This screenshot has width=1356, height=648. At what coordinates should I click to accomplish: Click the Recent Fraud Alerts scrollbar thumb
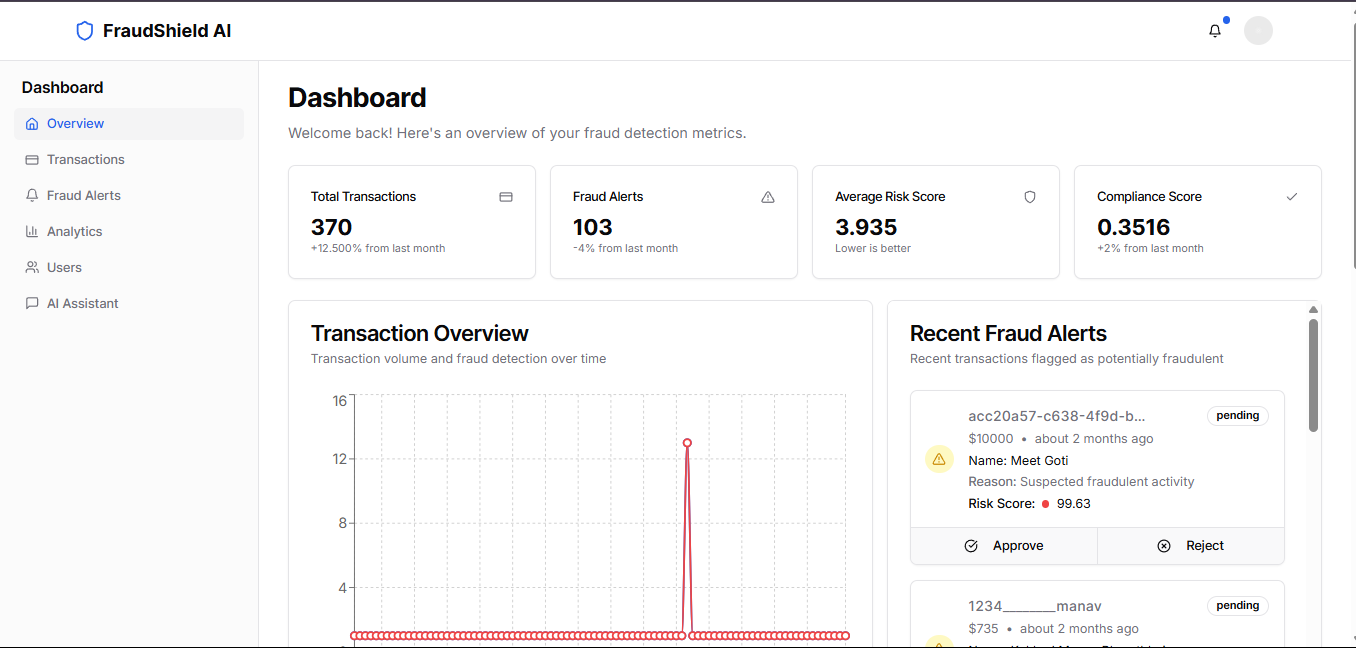tap(1313, 376)
